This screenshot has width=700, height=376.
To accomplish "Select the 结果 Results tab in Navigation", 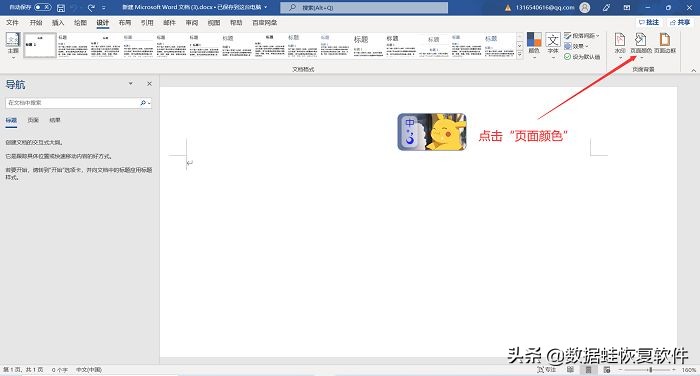I will pos(55,121).
